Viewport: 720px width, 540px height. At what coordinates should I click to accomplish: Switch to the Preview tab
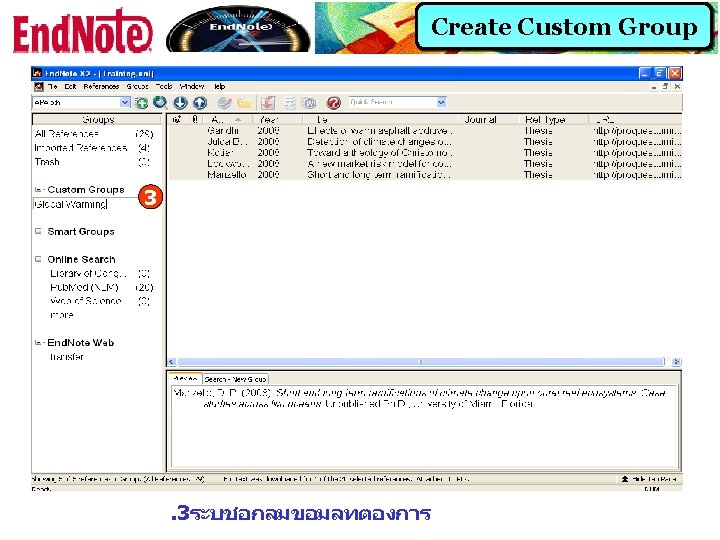click(186, 379)
